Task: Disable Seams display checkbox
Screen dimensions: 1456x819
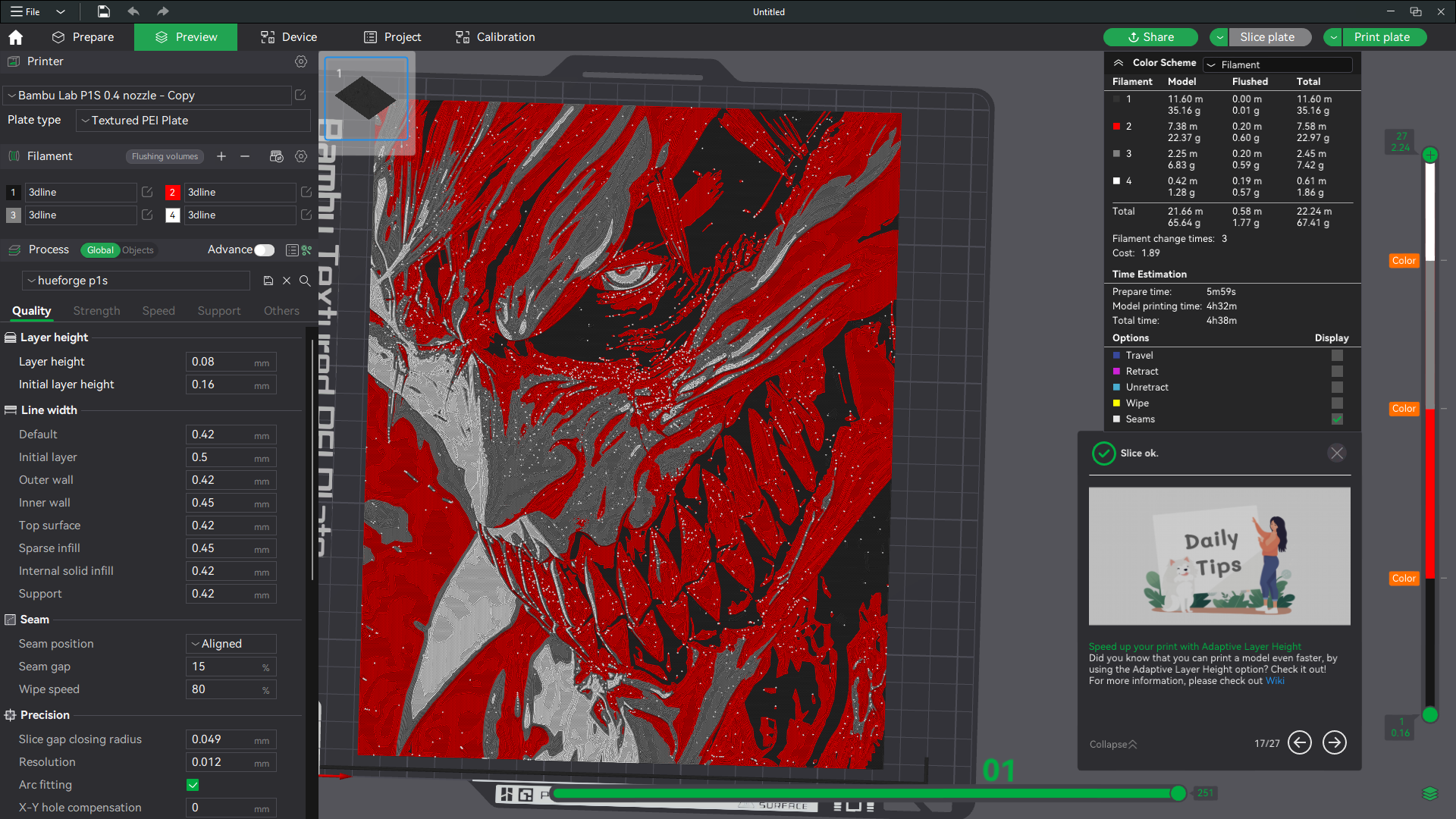Action: pos(1337,419)
